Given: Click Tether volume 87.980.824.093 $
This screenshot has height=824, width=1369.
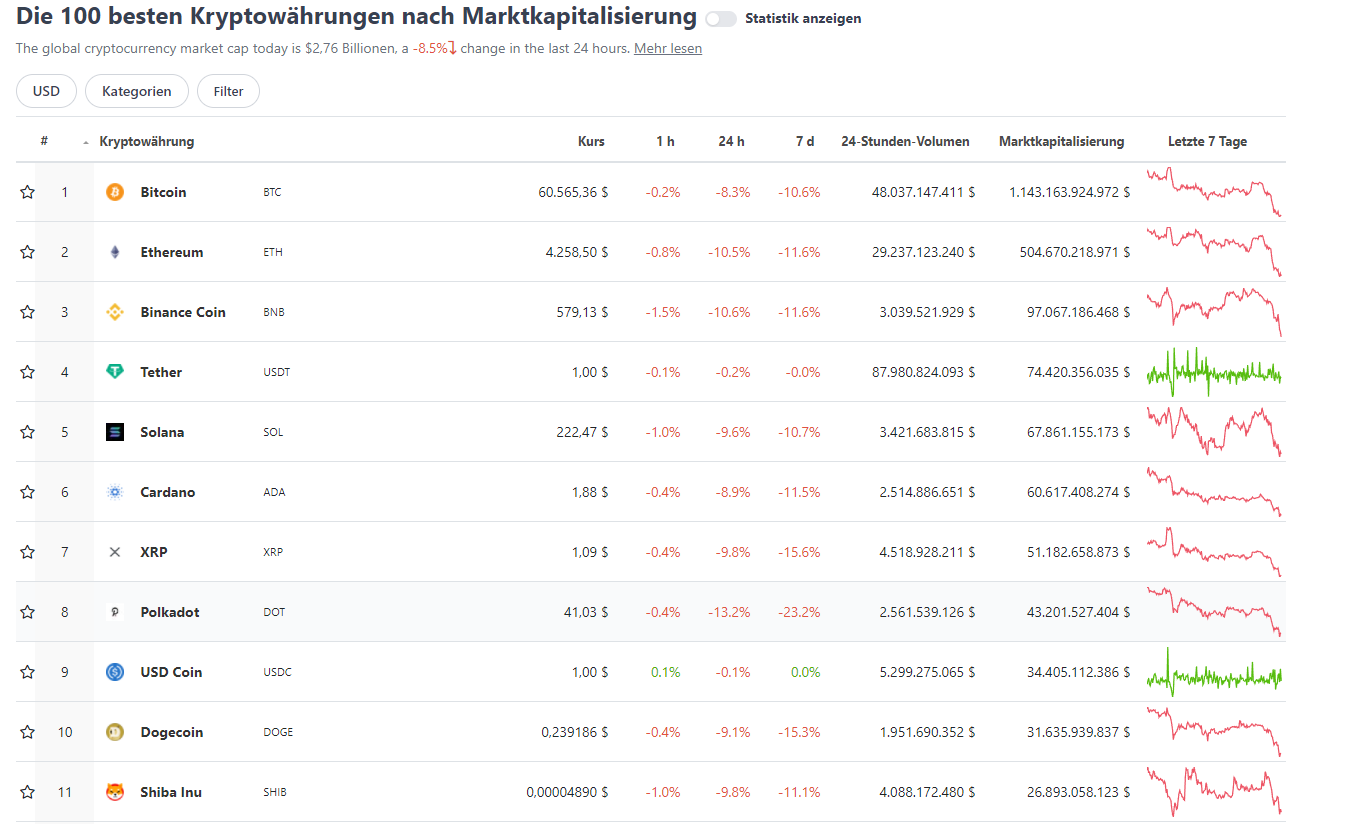Looking at the screenshot, I should tap(924, 372).
